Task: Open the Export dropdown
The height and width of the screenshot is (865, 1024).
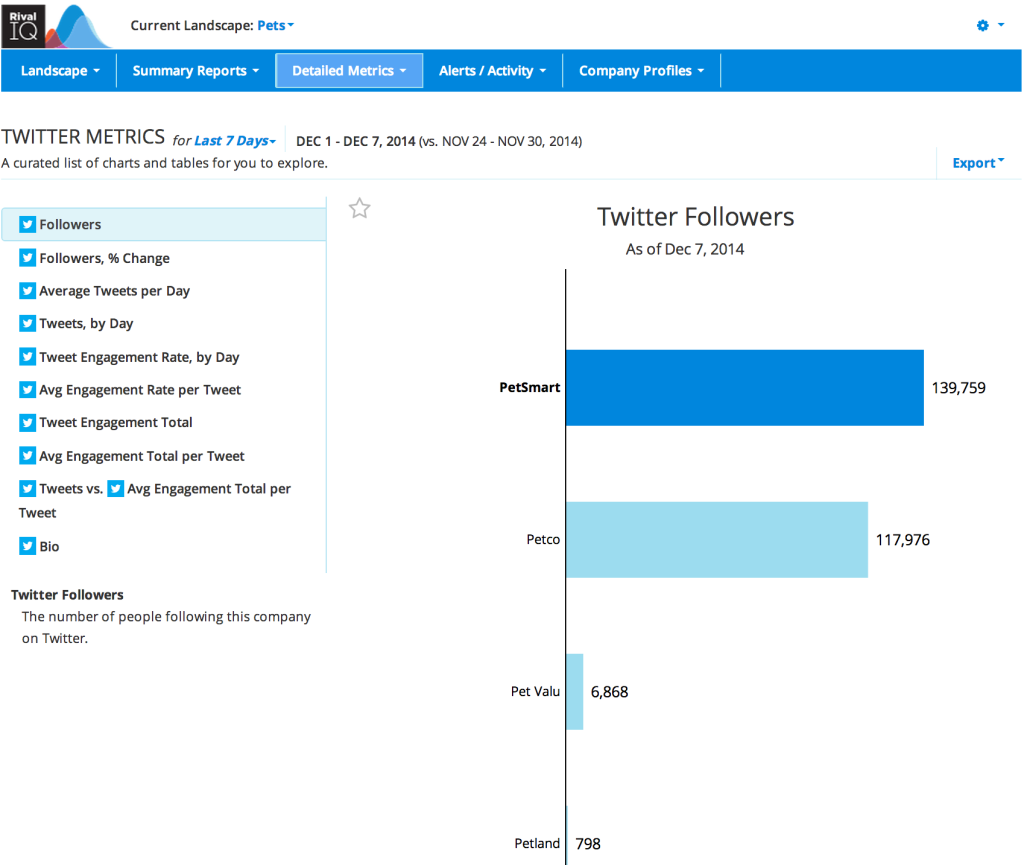Action: click(978, 163)
